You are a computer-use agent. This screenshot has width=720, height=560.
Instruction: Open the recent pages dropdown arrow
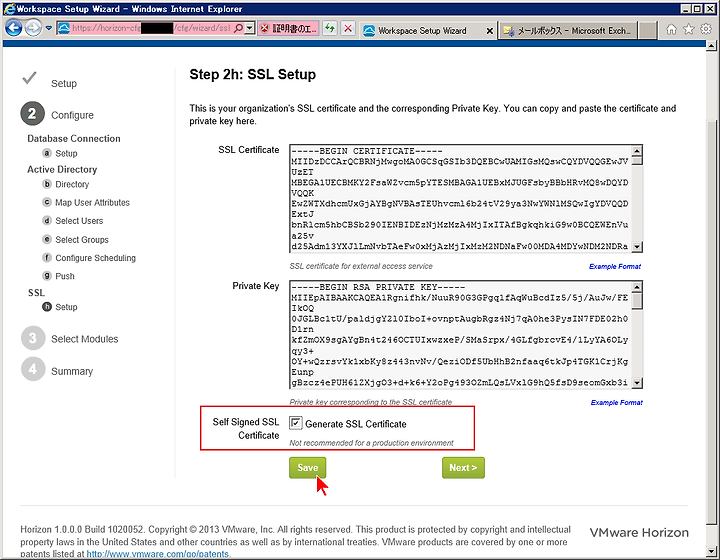point(49,28)
